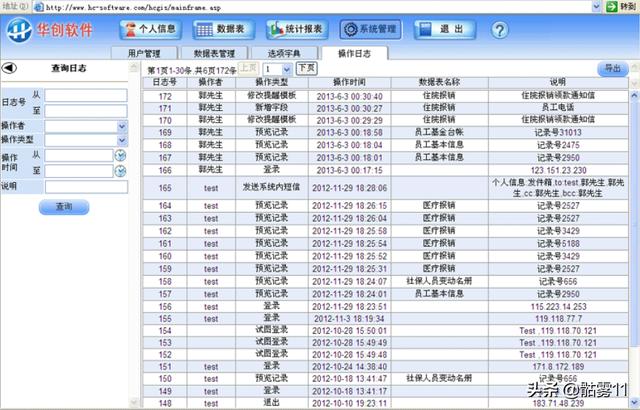
Task: Click the 记录号31013 description cell
Action: pyautogui.click(x=558, y=133)
